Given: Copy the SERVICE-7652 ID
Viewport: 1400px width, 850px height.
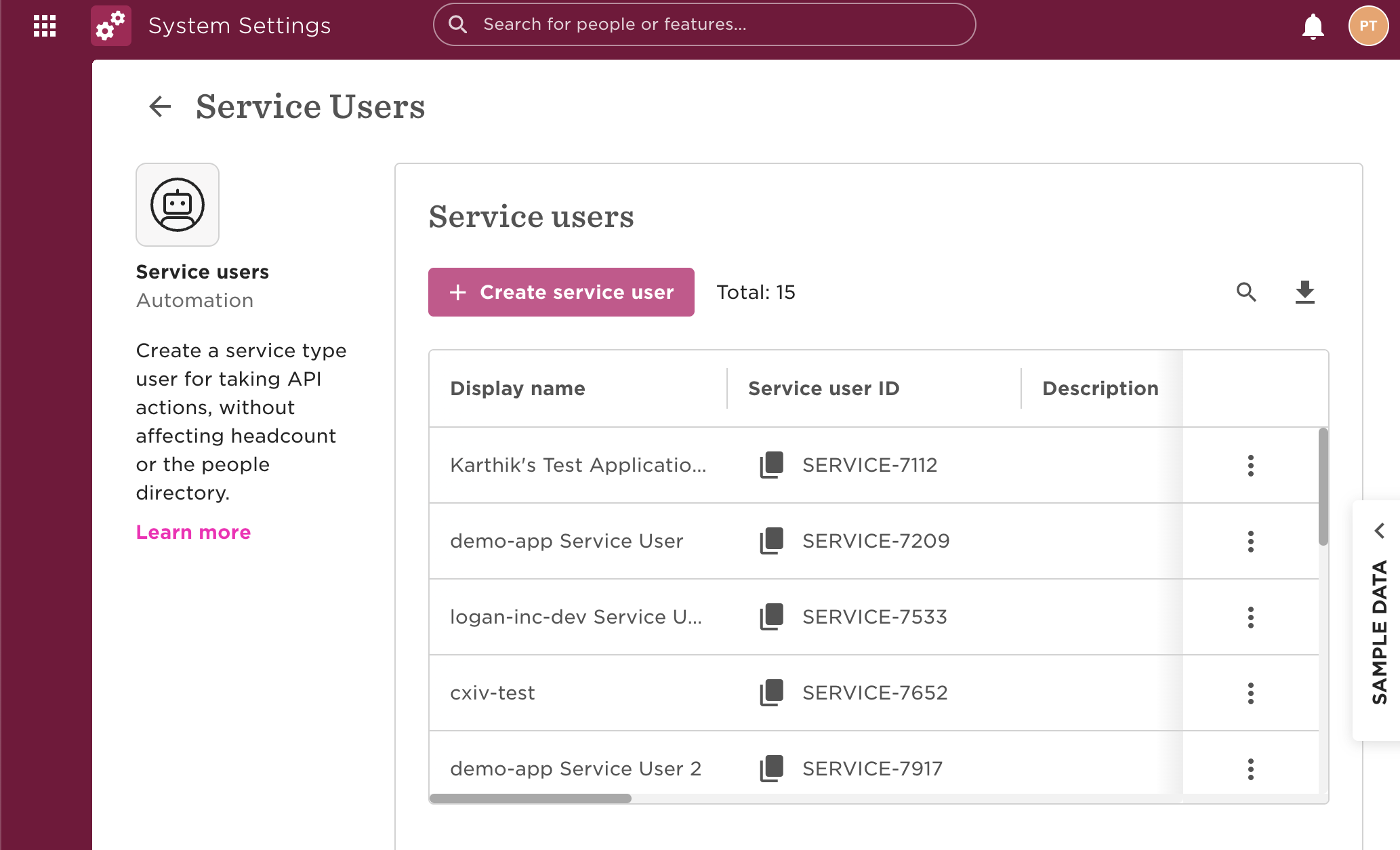Looking at the screenshot, I should [771, 693].
